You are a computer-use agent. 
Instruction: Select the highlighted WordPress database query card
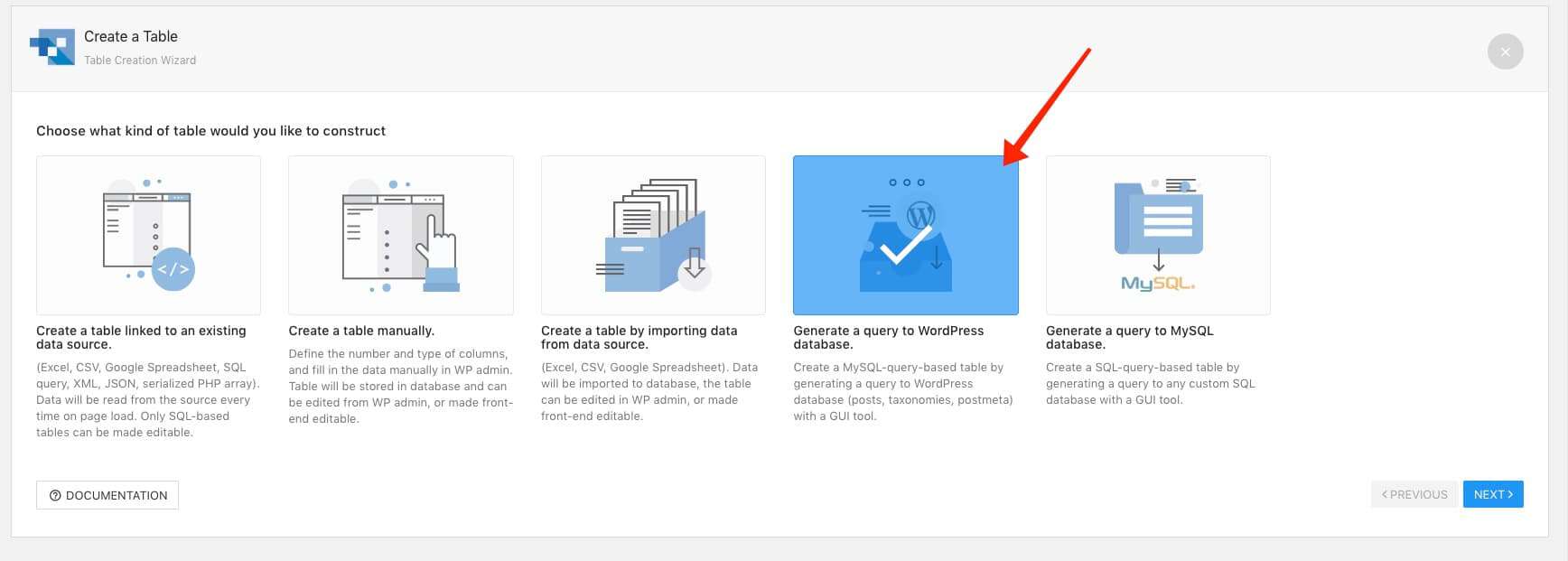point(905,235)
